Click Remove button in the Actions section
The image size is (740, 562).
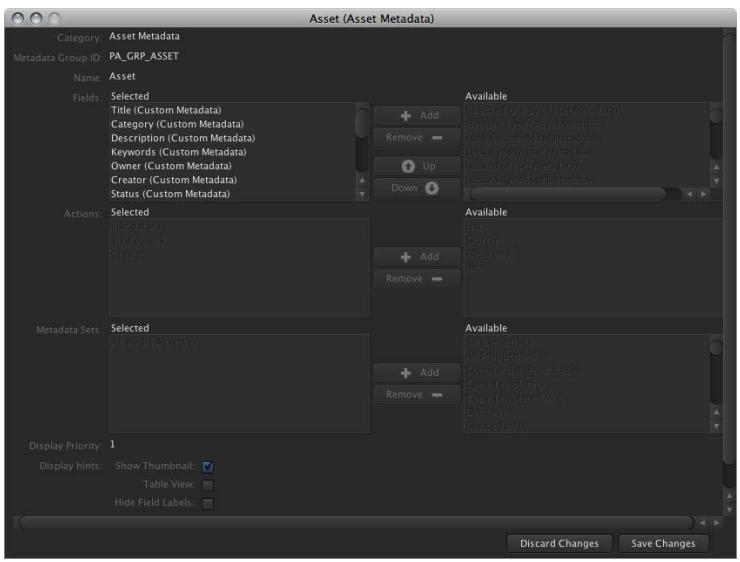click(x=417, y=279)
